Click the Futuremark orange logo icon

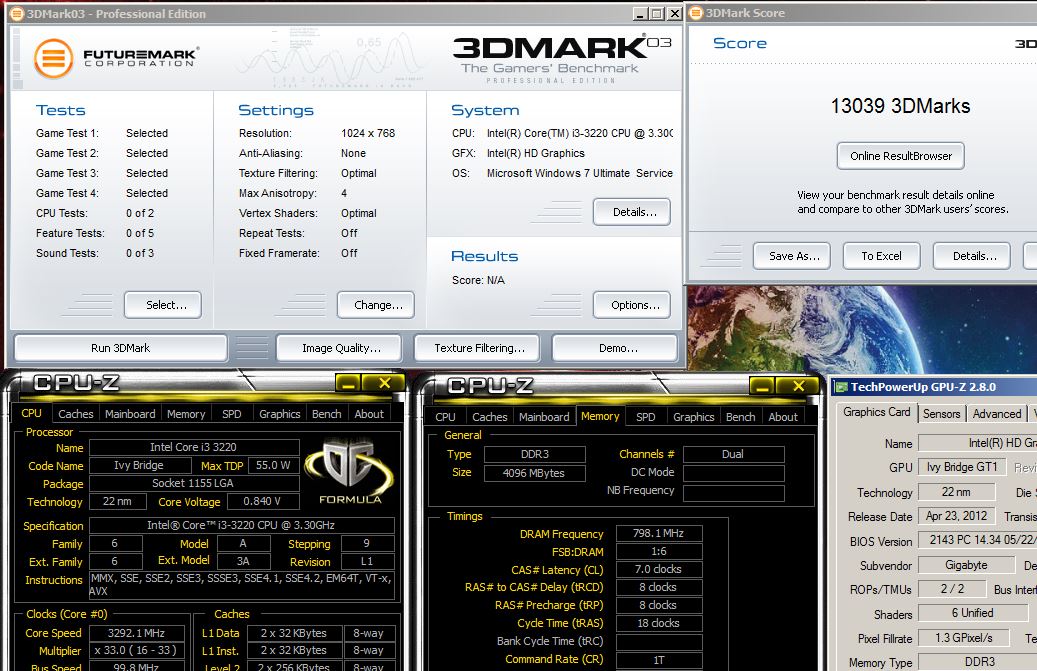pyautogui.click(x=54, y=58)
